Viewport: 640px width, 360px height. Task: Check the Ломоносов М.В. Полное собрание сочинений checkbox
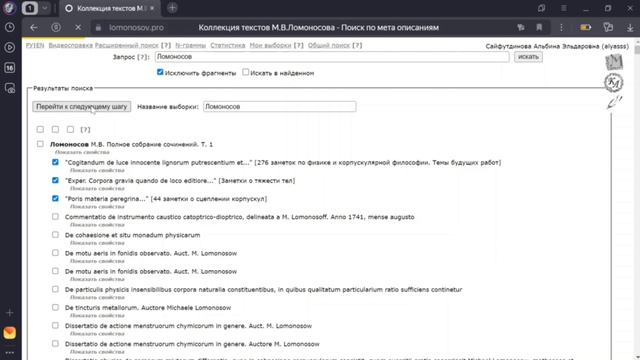40,144
